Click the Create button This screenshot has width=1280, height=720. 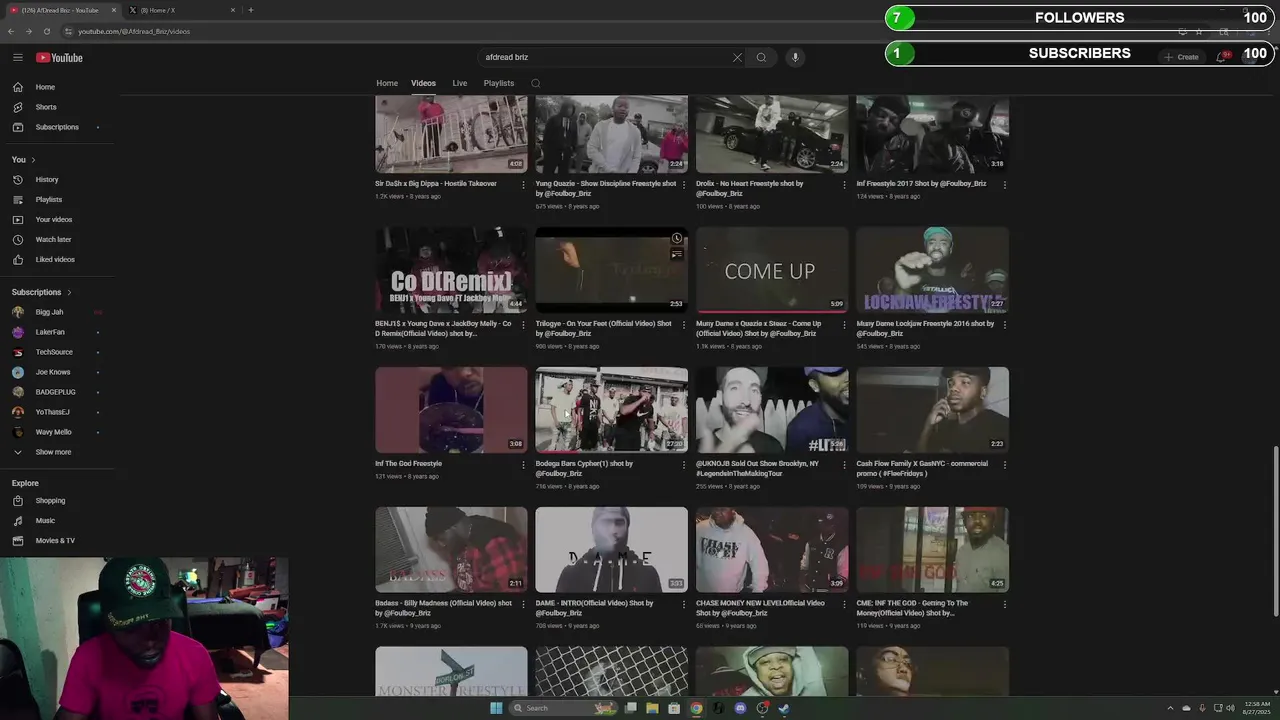[1181, 57]
